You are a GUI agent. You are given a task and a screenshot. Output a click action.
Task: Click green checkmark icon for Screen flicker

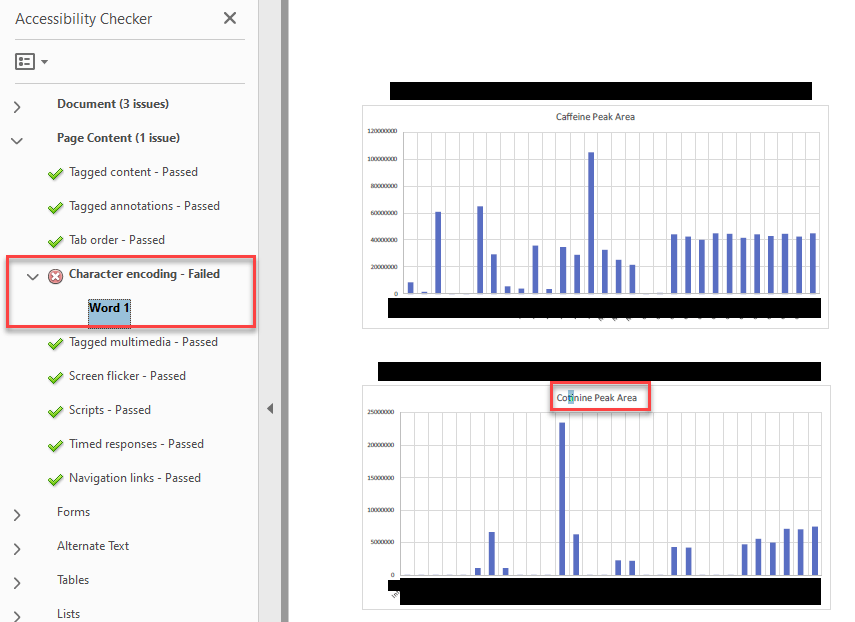(x=55, y=378)
